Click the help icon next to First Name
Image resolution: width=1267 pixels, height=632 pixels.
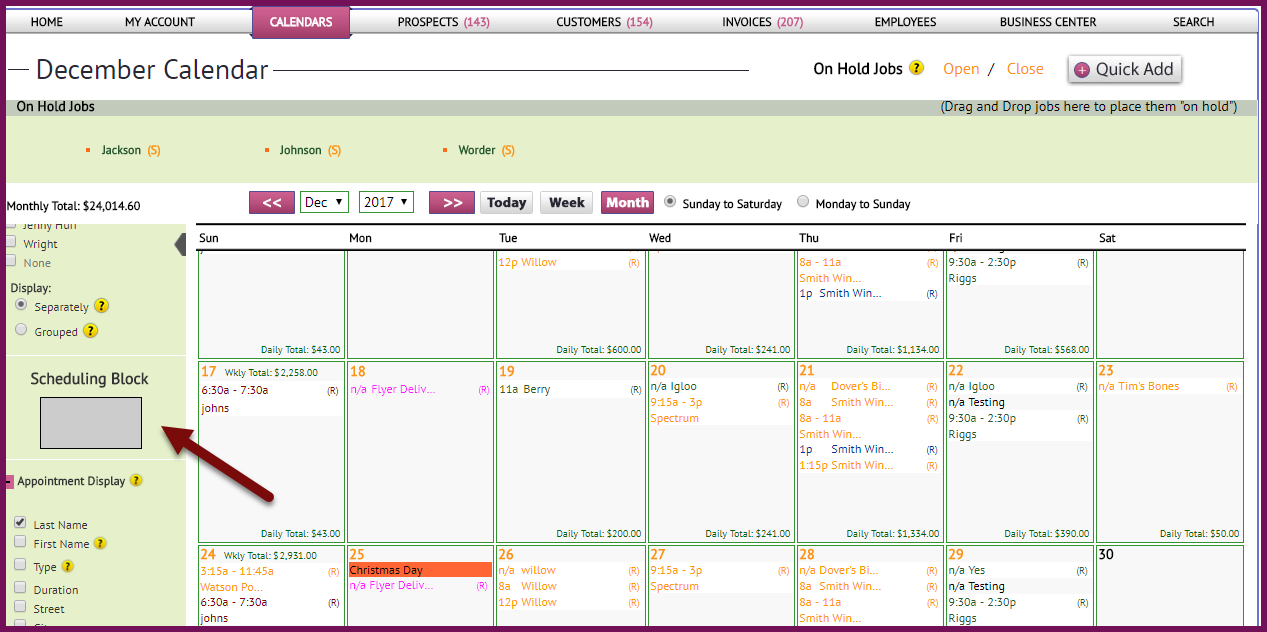(100, 544)
